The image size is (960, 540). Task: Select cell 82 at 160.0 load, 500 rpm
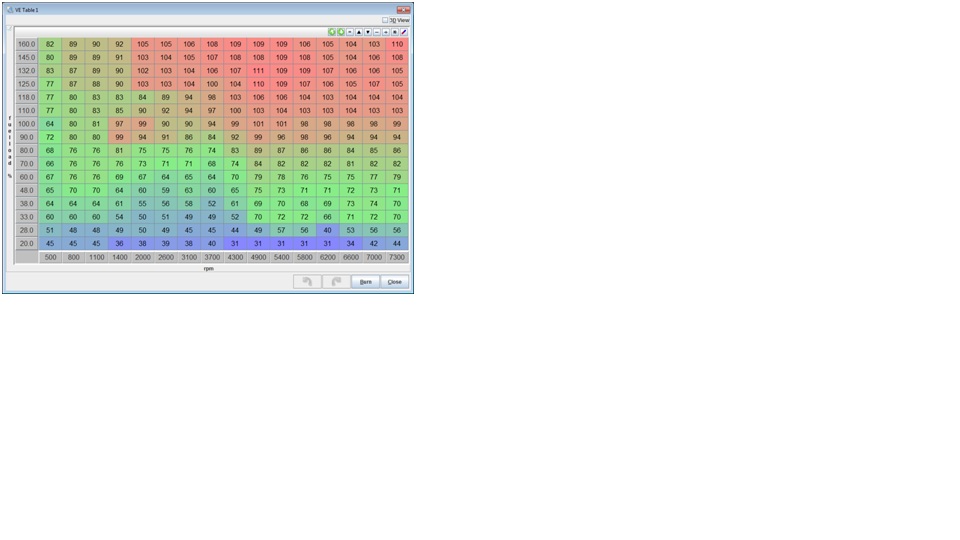[50, 44]
